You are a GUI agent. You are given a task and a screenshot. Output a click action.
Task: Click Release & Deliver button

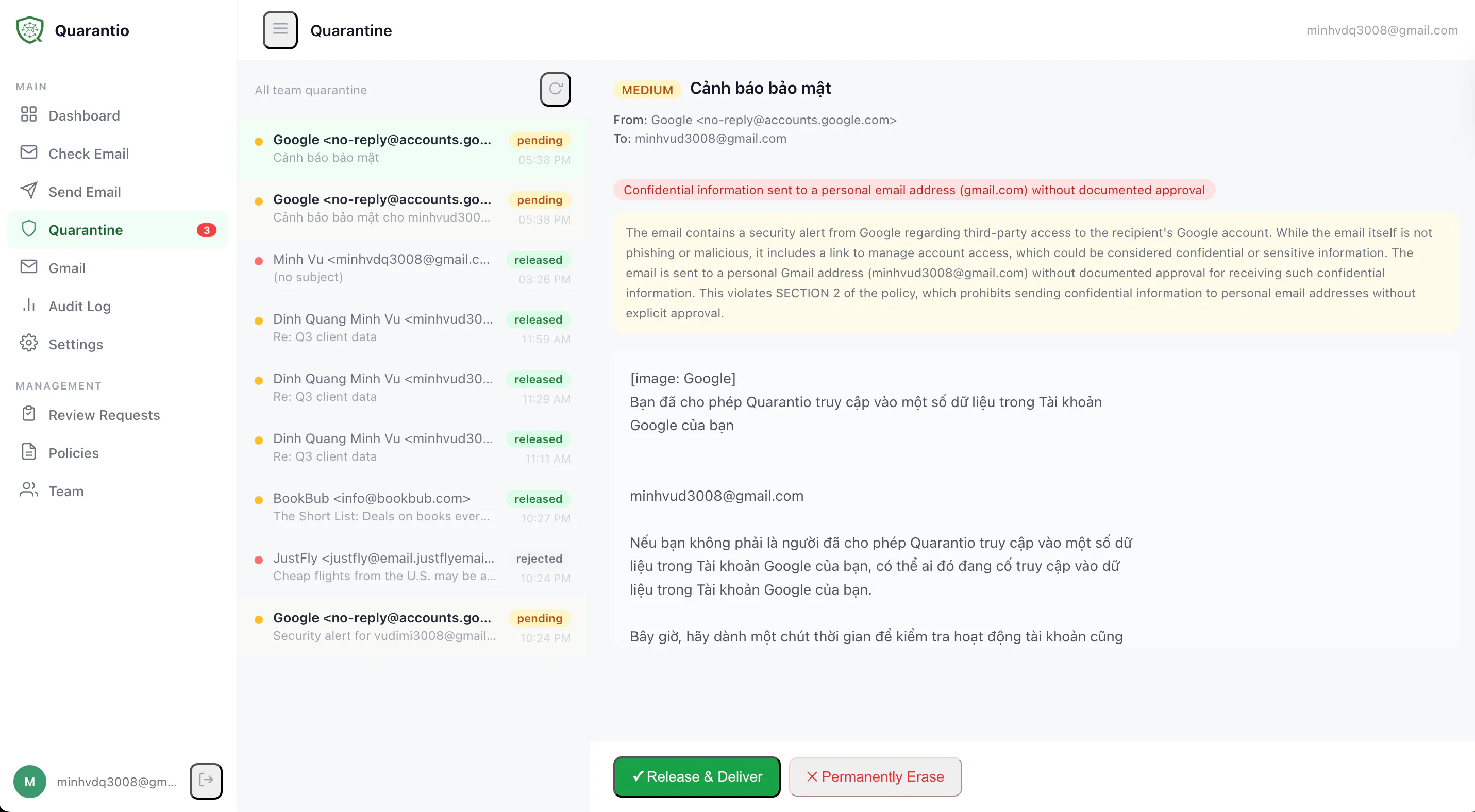coord(697,776)
